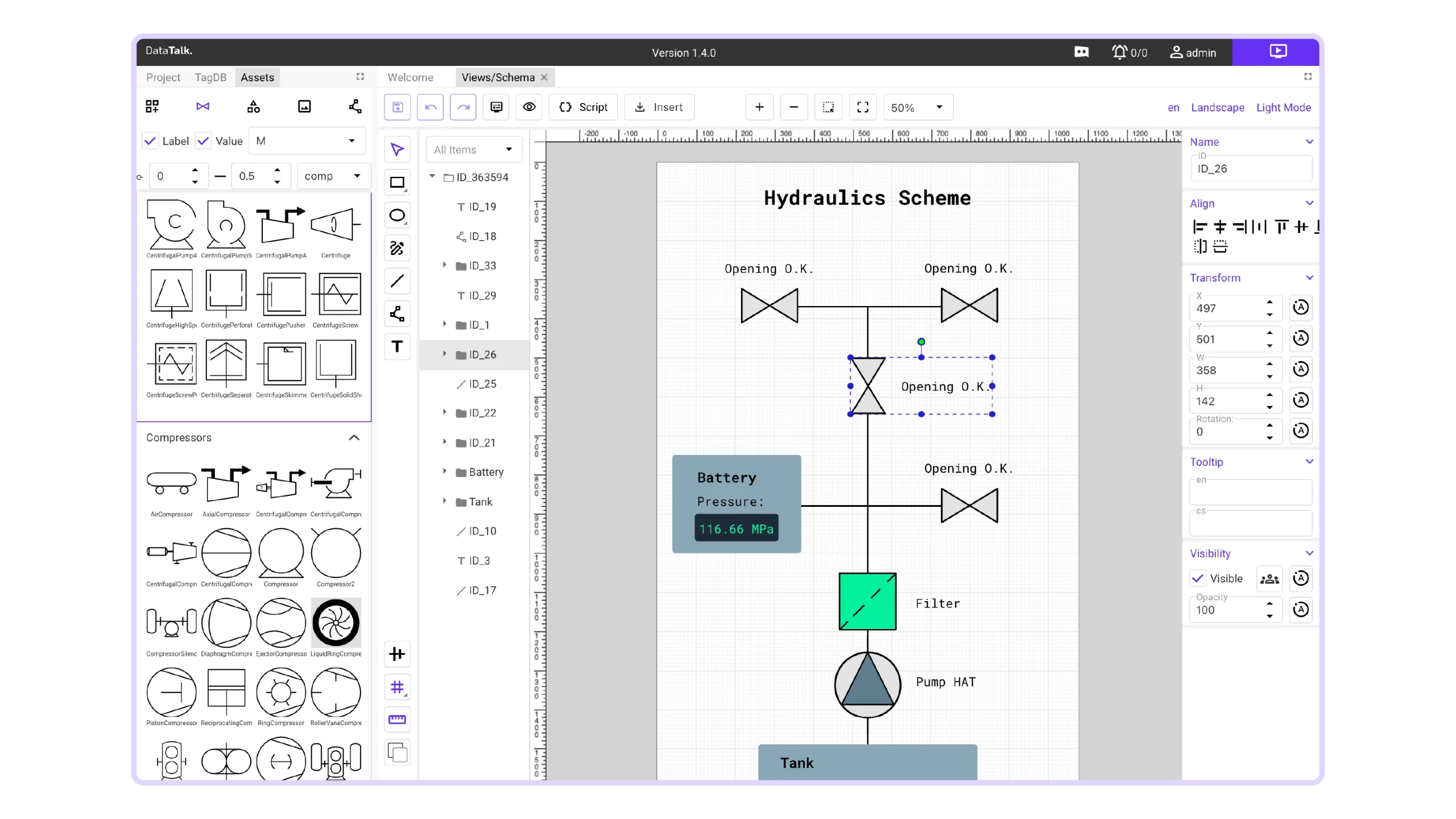
Task: Switch via the Light Mode link
Action: coord(1283,107)
